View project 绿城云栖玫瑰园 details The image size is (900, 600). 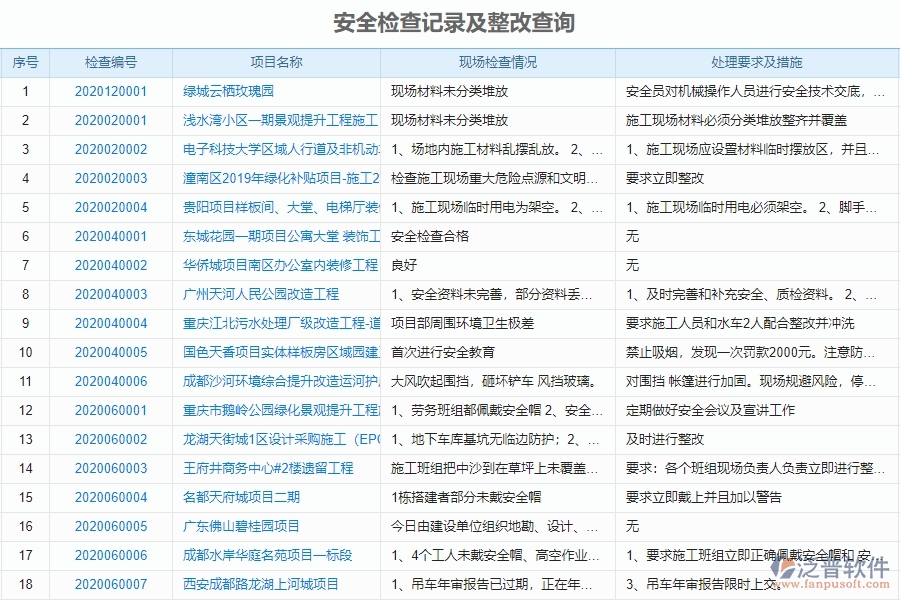point(220,91)
